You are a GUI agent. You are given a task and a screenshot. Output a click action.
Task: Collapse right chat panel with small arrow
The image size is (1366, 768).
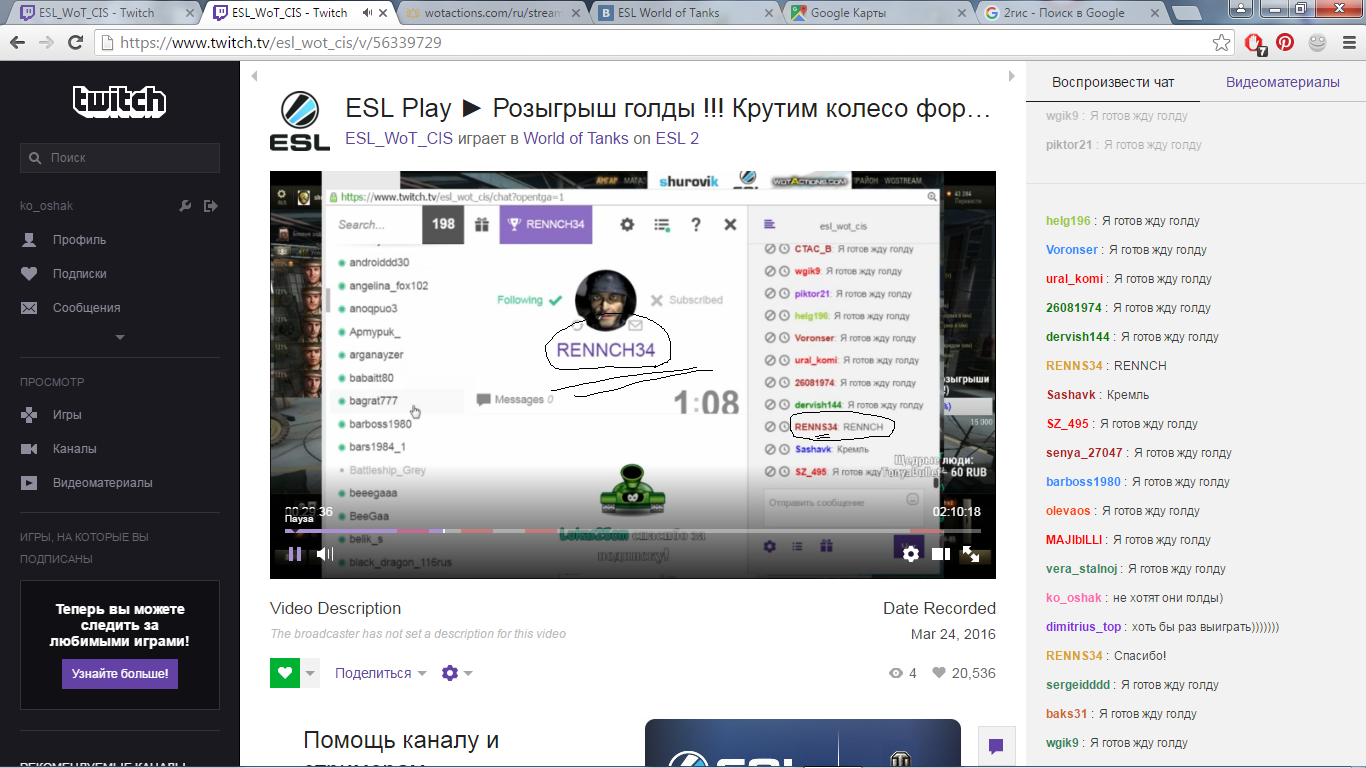(1011, 76)
